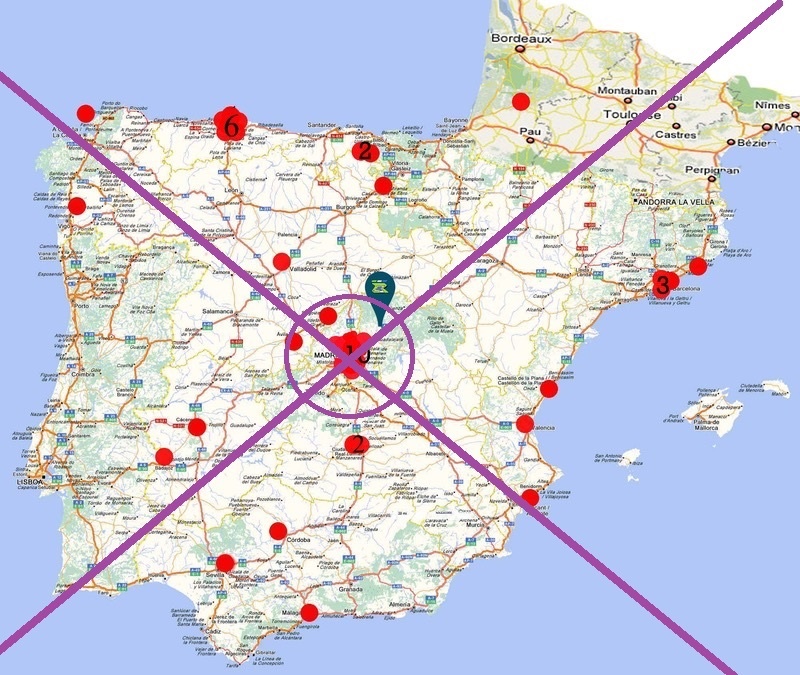This screenshot has width=800, height=675.
Task: Click the Toulouse city label
Action: click(x=632, y=114)
